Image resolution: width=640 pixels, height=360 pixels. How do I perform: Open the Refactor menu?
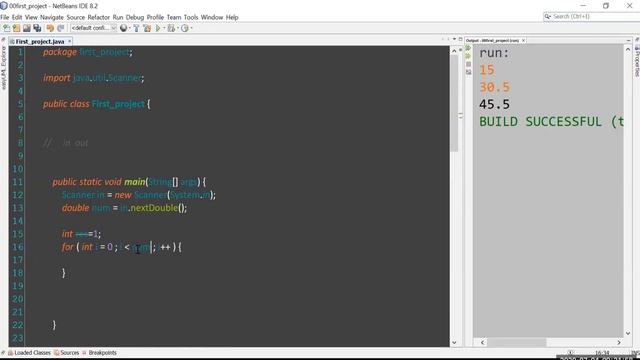[98, 17]
